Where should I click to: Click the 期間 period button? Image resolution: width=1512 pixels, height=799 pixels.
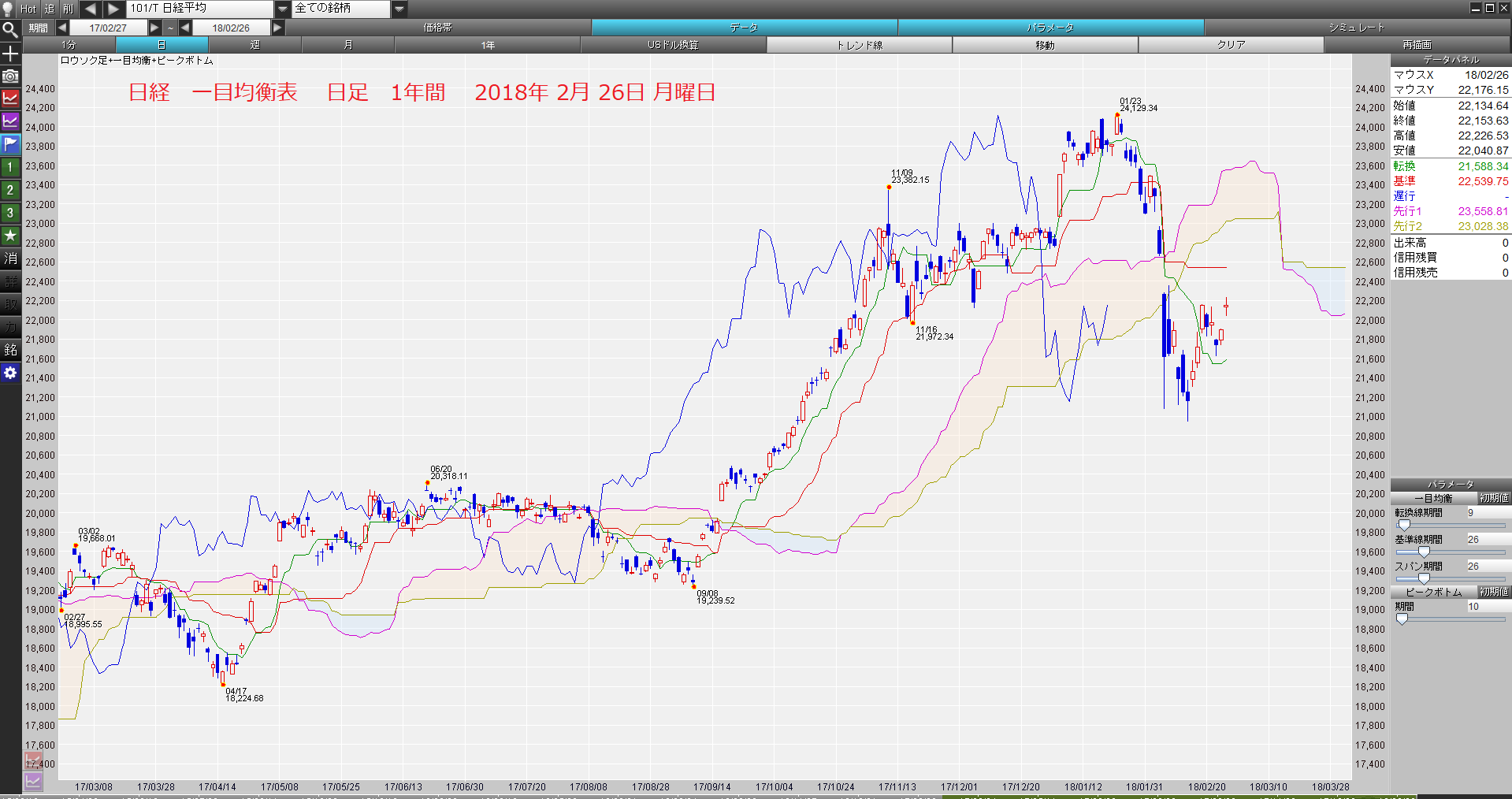pos(38,28)
